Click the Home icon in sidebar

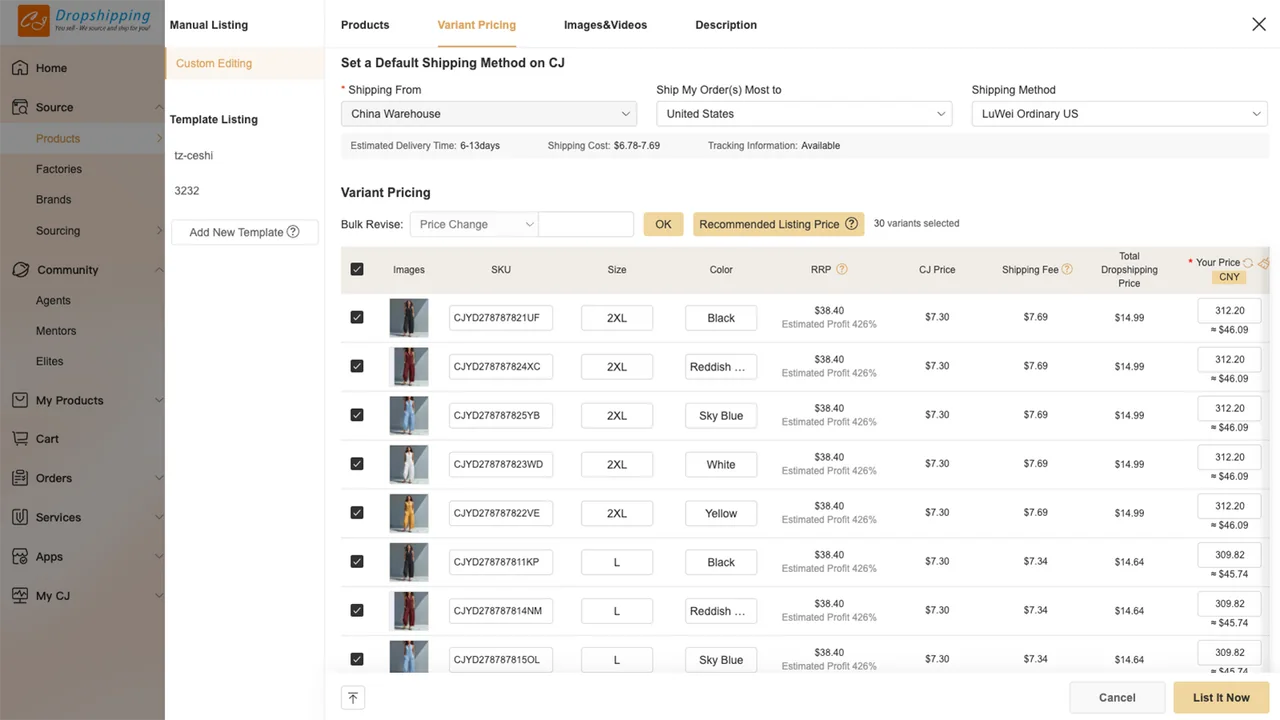(x=20, y=68)
